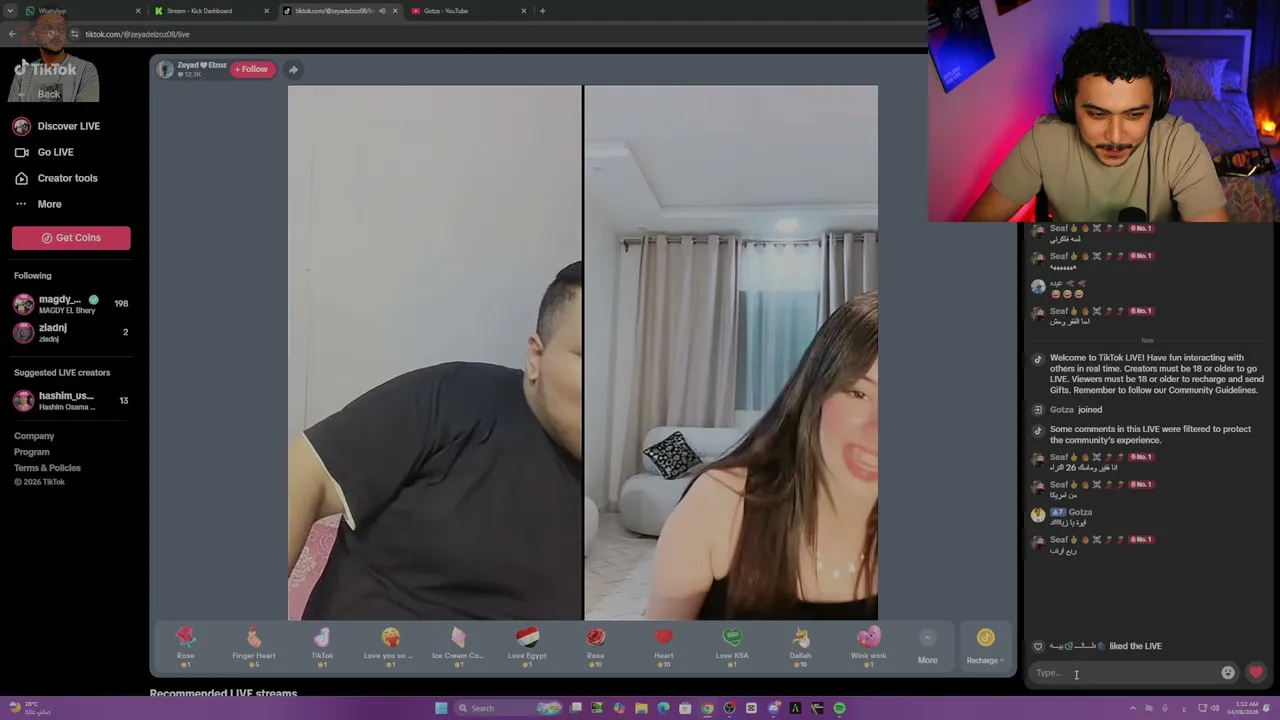Viewport: 1280px width, 720px height.
Task: Expand more gifts with the More arrow
Action: click(928, 647)
